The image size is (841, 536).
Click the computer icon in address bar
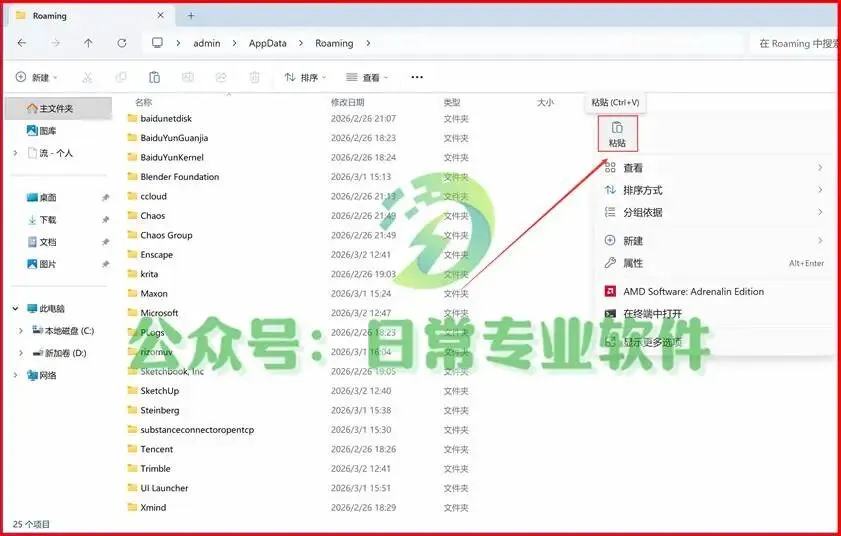(157, 43)
